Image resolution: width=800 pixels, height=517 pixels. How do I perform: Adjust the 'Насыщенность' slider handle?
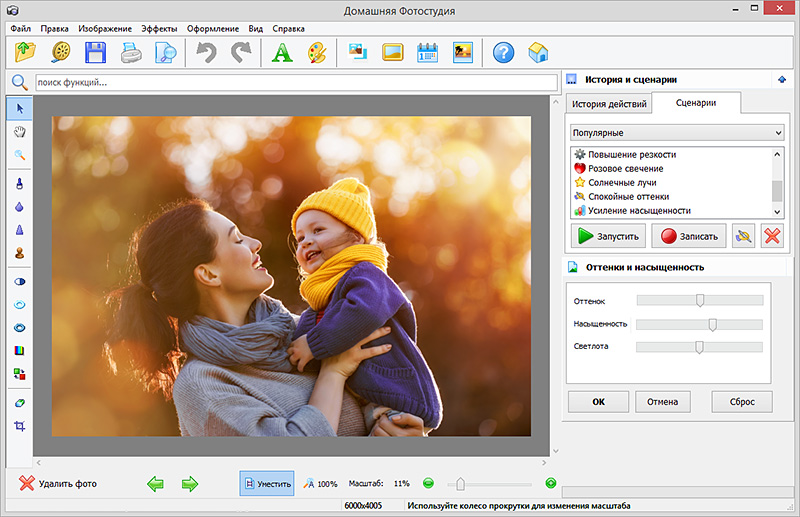point(712,324)
